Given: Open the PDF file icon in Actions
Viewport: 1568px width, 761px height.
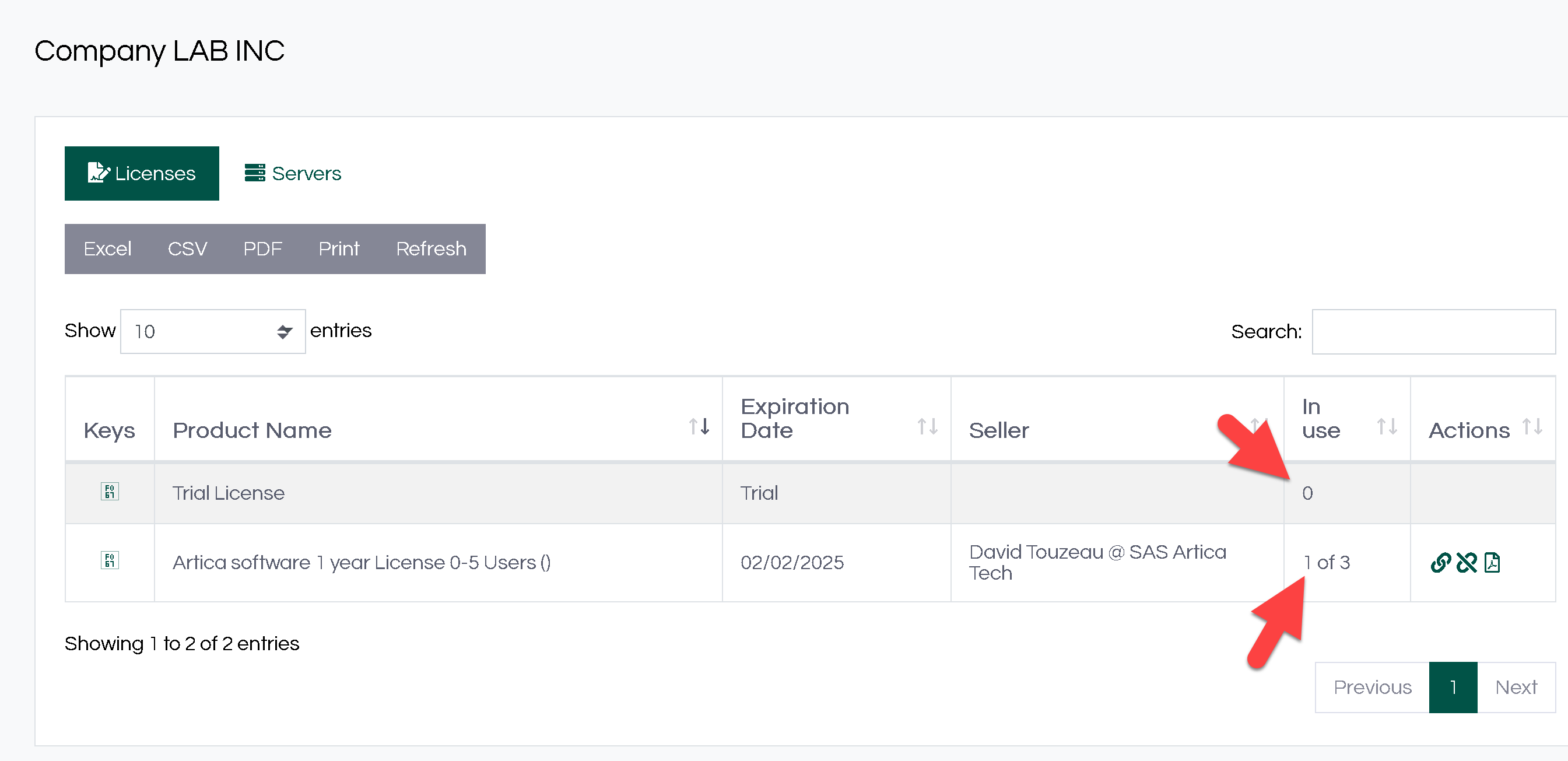Looking at the screenshot, I should [x=1492, y=563].
